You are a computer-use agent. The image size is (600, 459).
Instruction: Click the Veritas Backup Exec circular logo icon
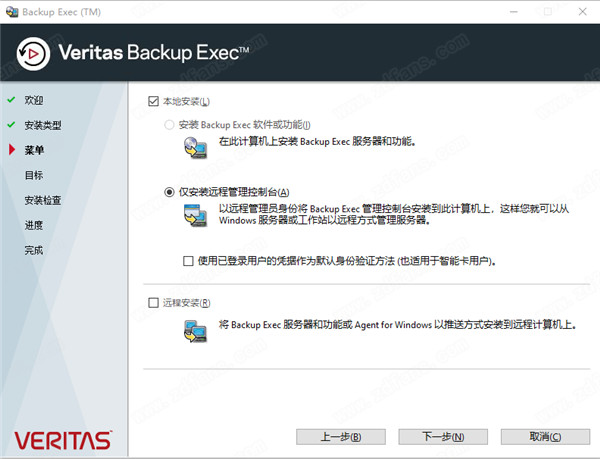click(33, 54)
